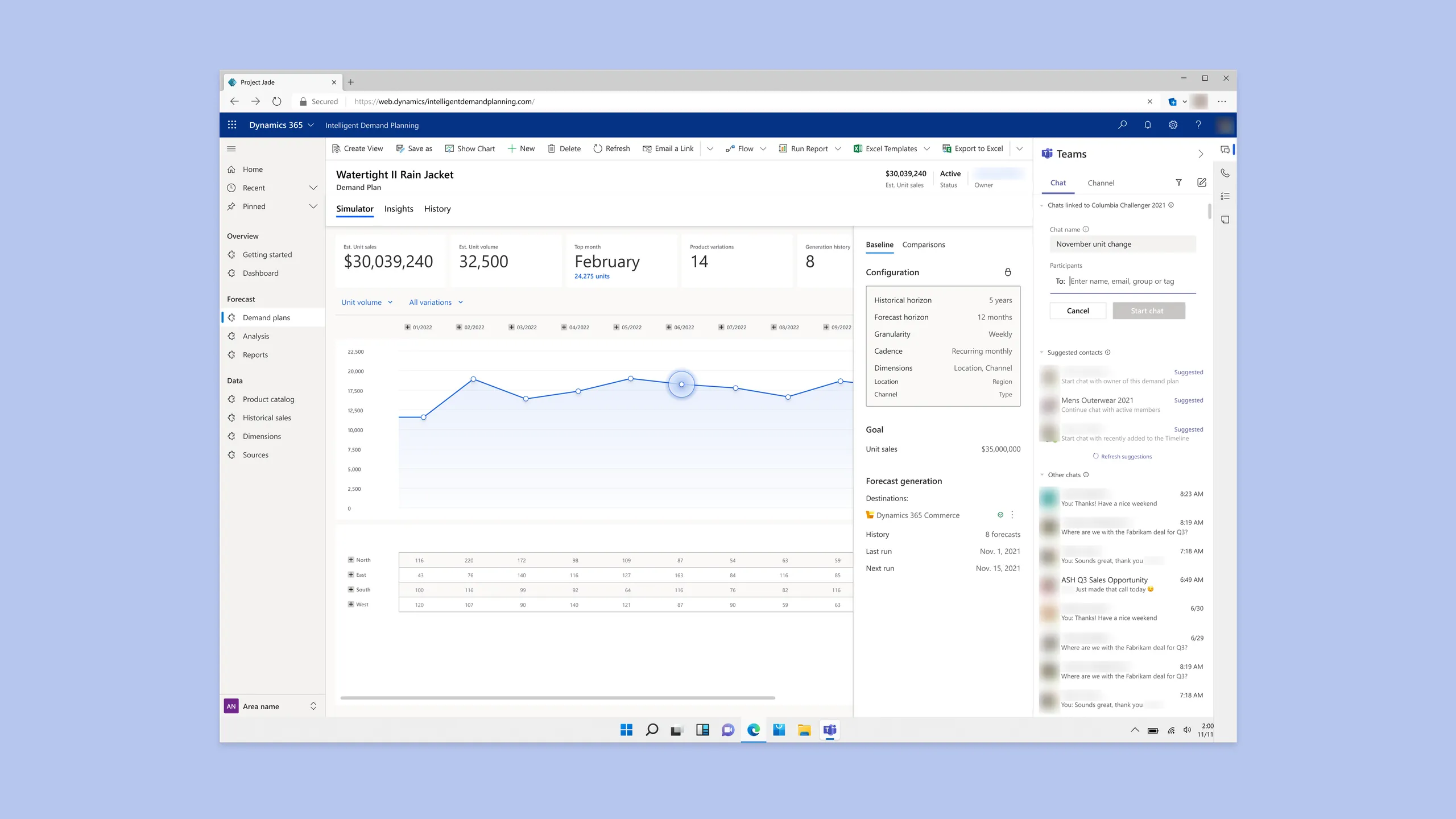Open notifications bell in Dynamics header

coord(1148,125)
